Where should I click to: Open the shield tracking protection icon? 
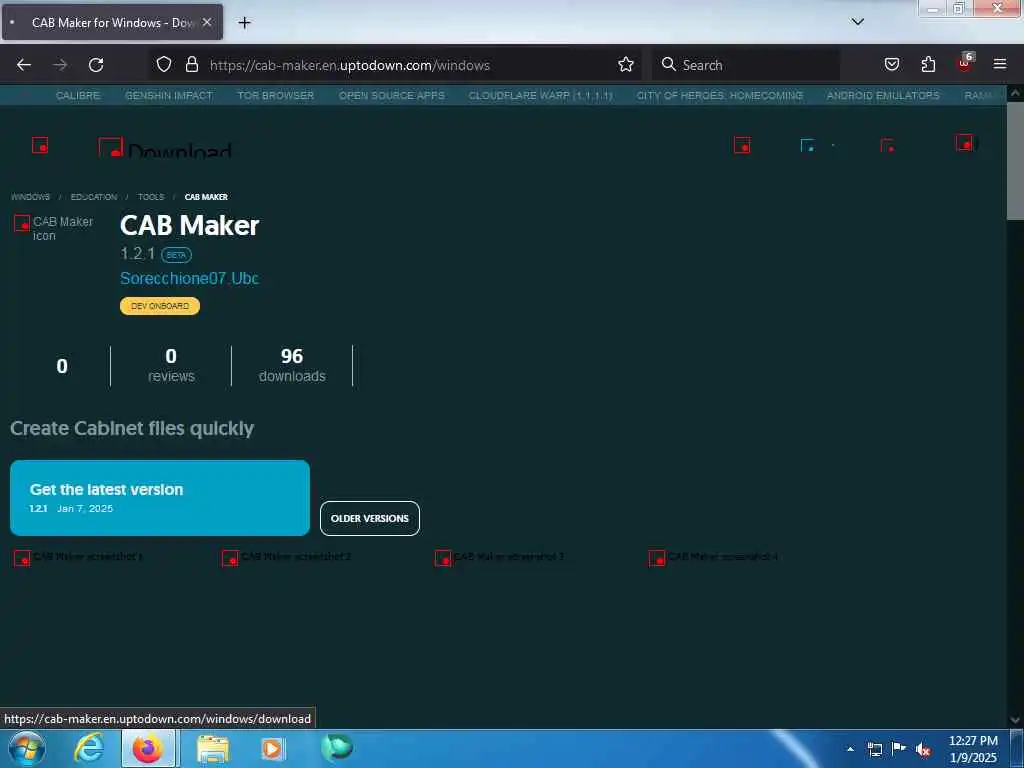click(x=164, y=64)
